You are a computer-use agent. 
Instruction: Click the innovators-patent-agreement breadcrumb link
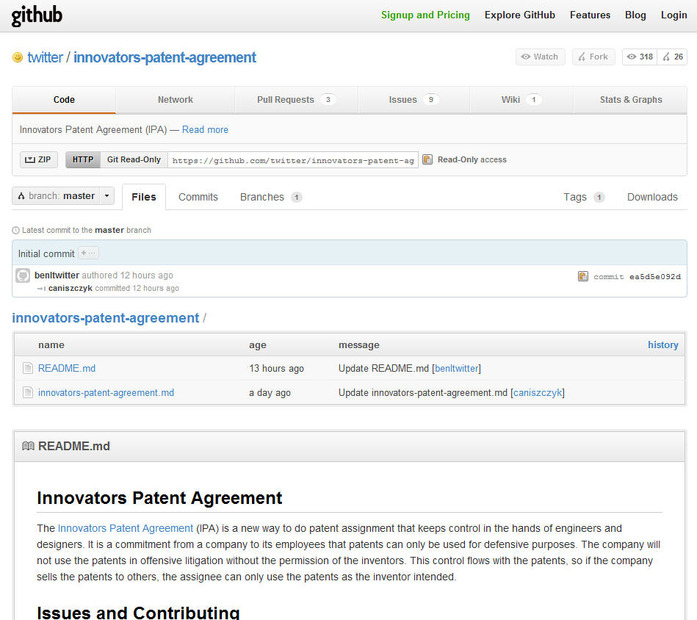pyautogui.click(x=105, y=318)
